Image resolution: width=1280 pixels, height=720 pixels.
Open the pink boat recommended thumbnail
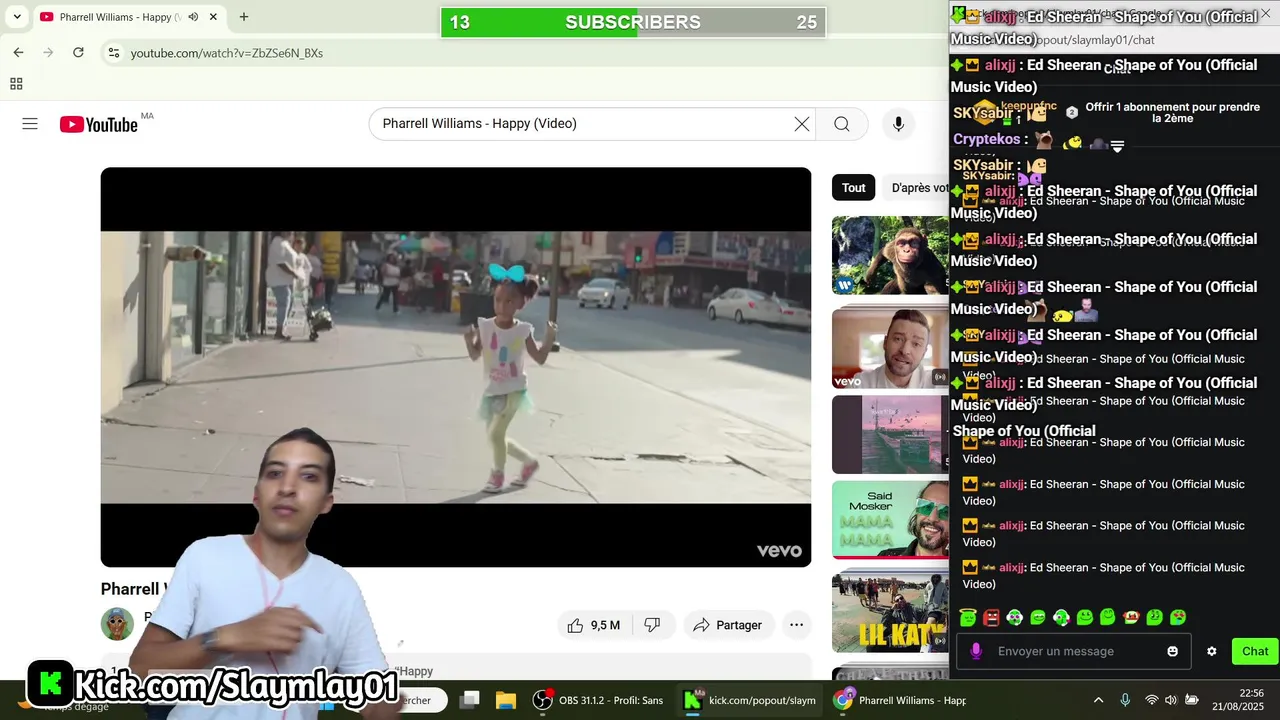point(890,434)
